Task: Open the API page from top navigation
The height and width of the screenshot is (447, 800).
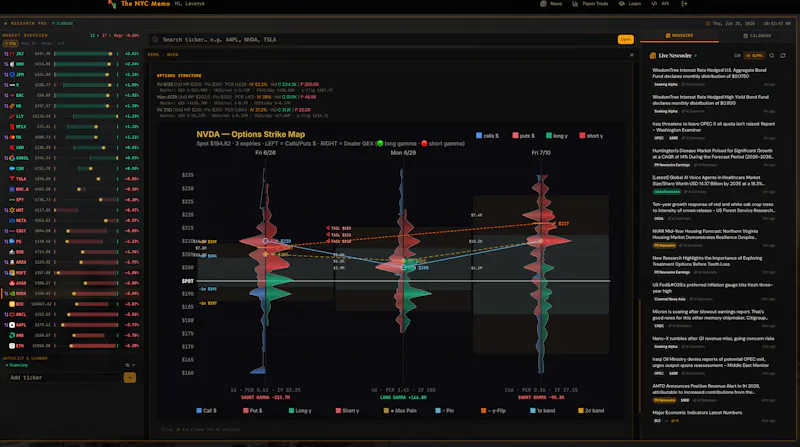Action: pos(660,4)
